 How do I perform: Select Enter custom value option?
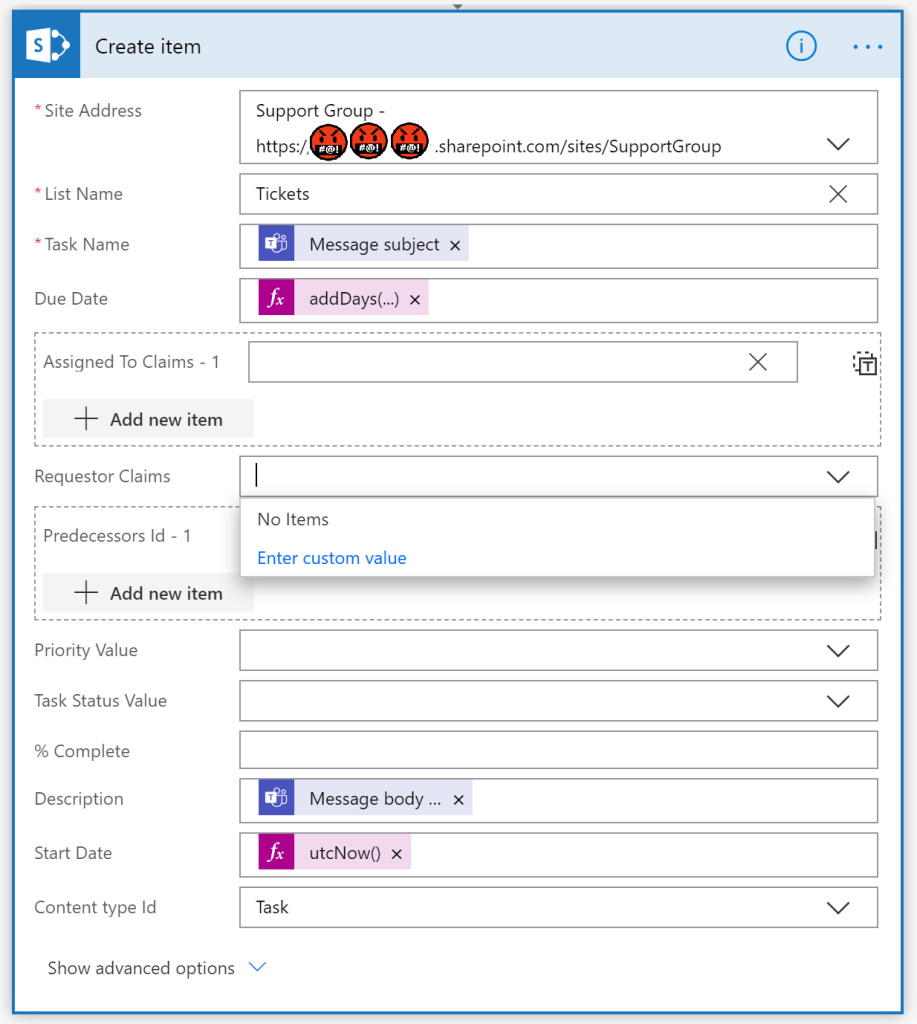[x=332, y=558]
